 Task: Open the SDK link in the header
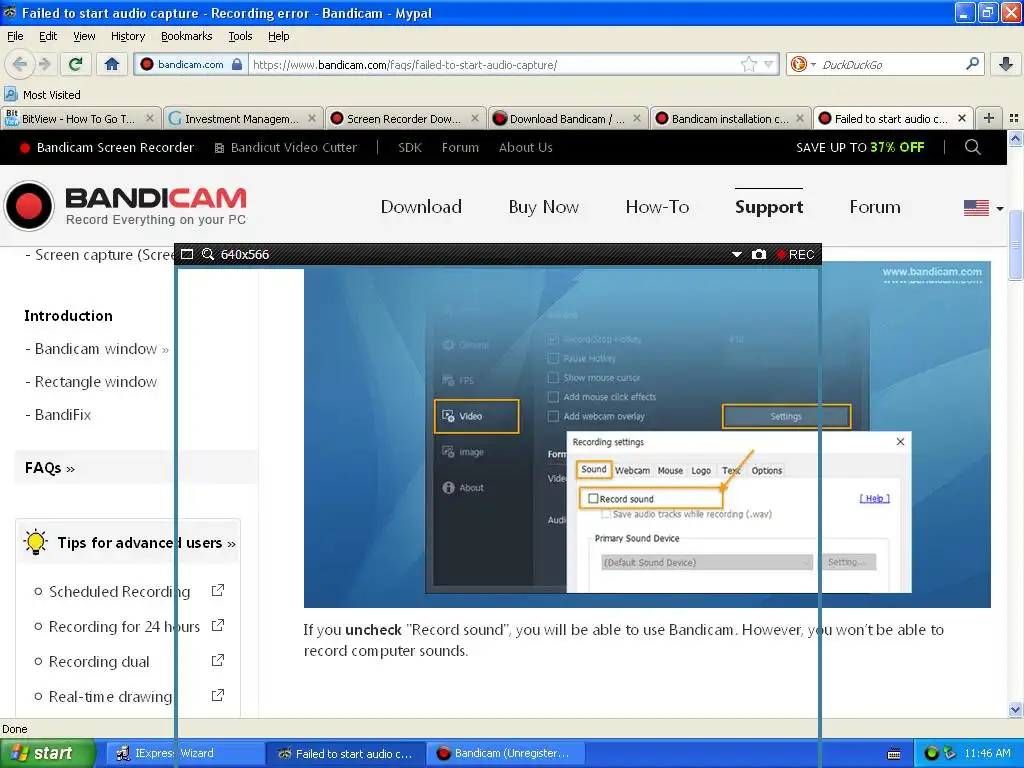[x=409, y=148]
